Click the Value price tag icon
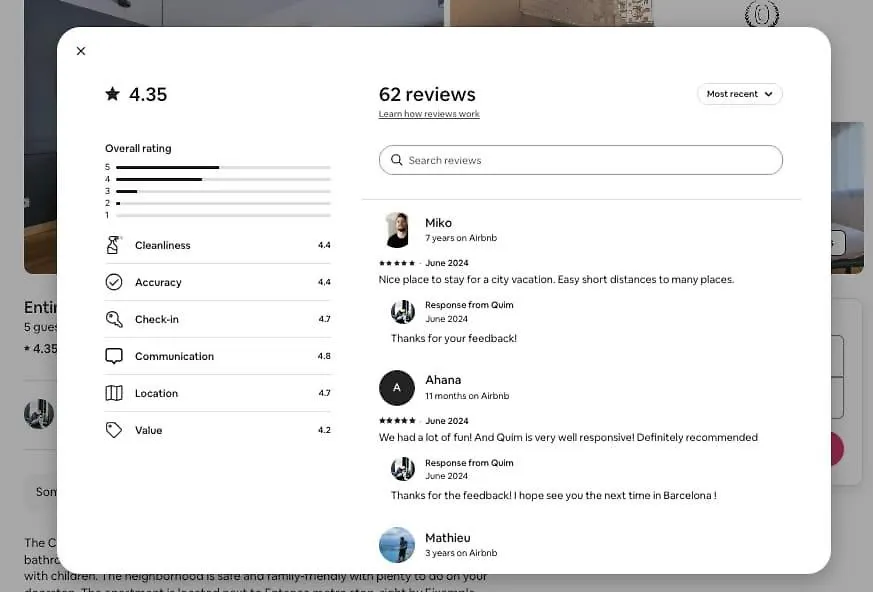Image resolution: width=873 pixels, height=592 pixels. [x=114, y=430]
